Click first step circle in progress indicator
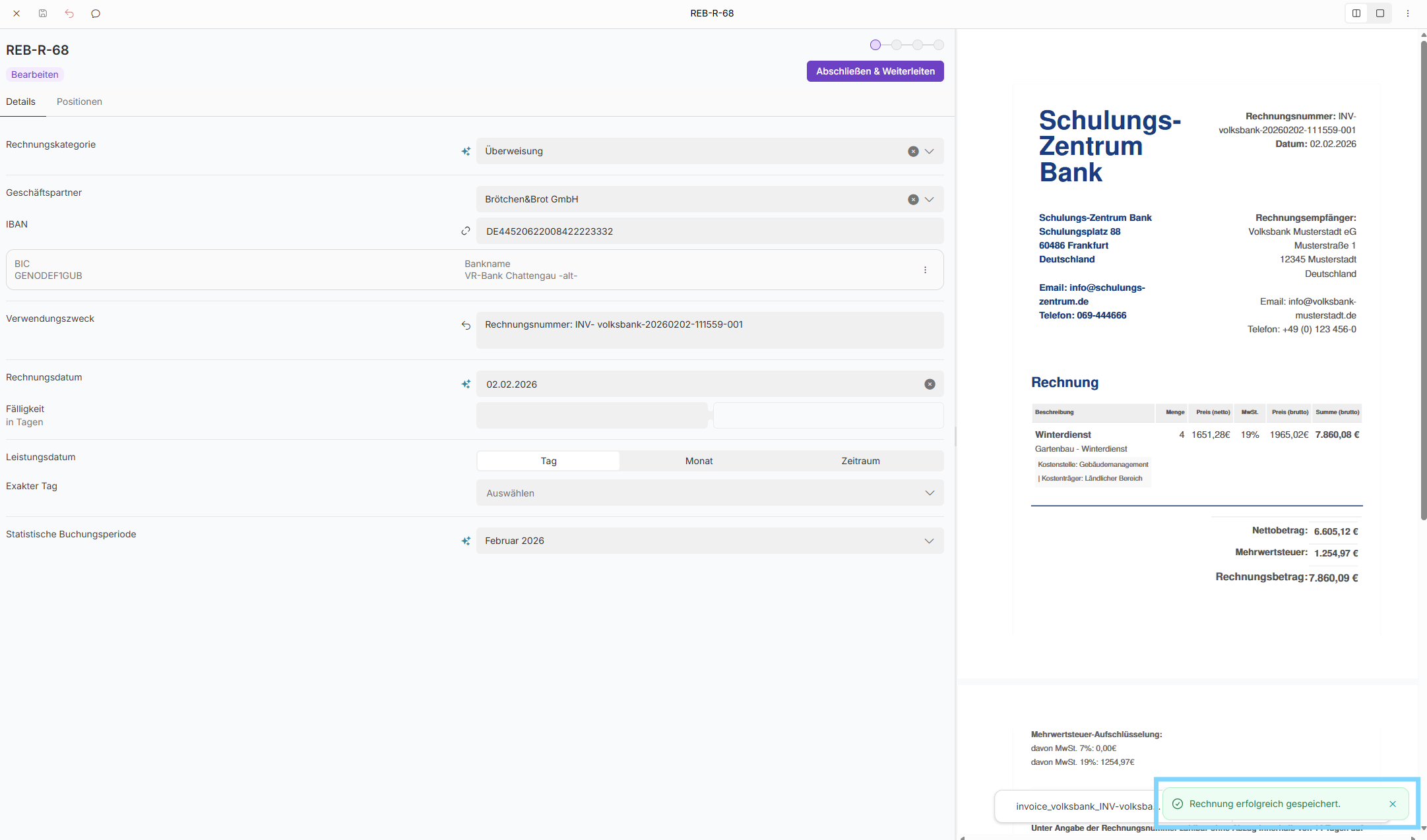1427x840 pixels. pyautogui.click(x=875, y=45)
